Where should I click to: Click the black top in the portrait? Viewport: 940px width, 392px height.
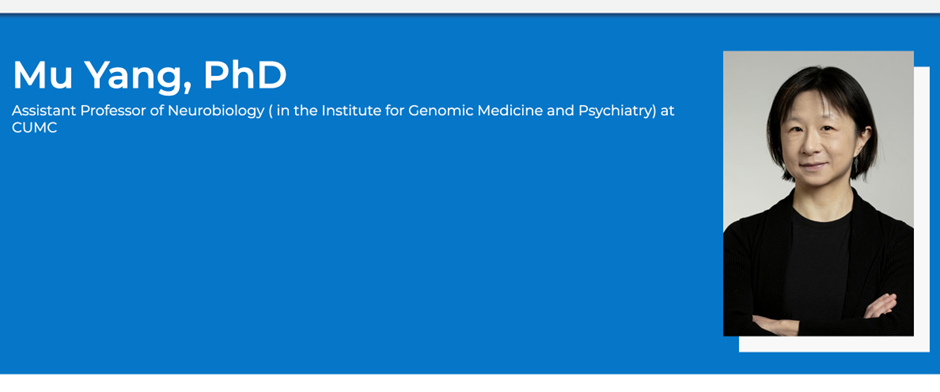point(817,264)
